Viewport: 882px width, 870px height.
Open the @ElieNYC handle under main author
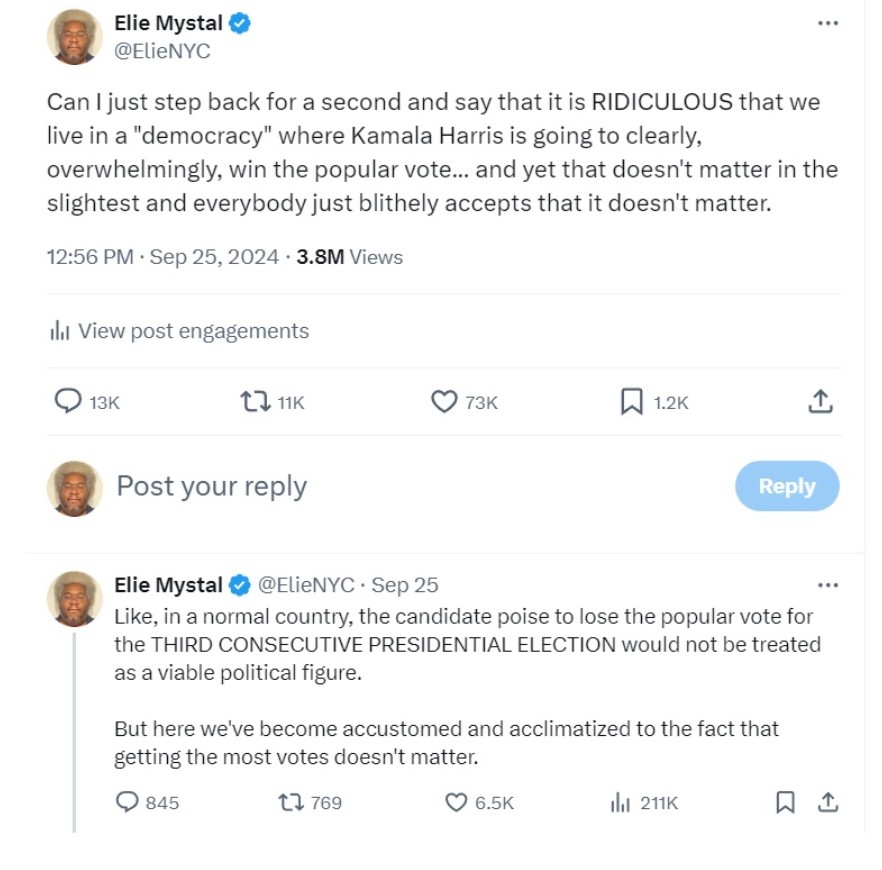[x=163, y=51]
